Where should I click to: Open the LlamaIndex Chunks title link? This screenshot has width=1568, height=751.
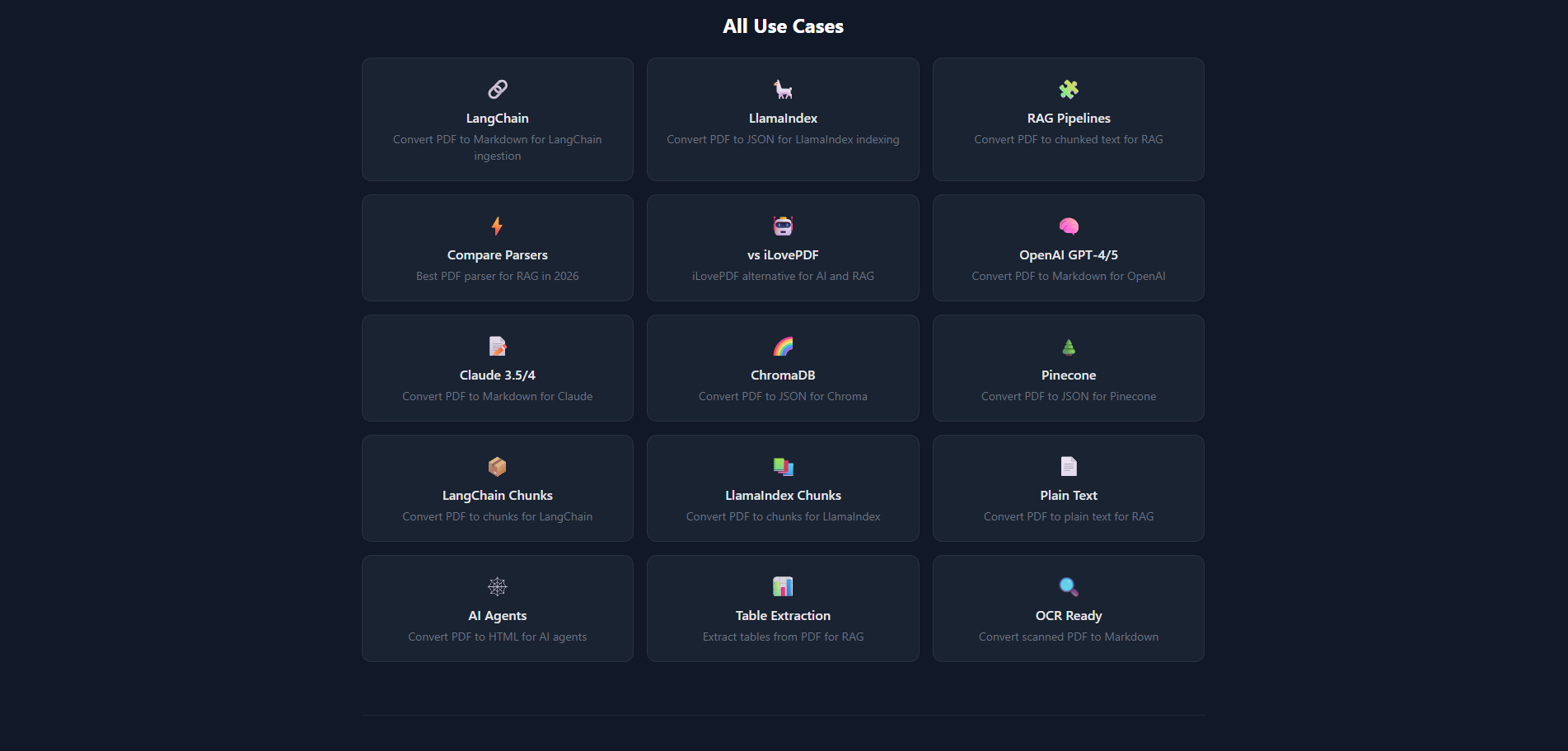coord(783,496)
